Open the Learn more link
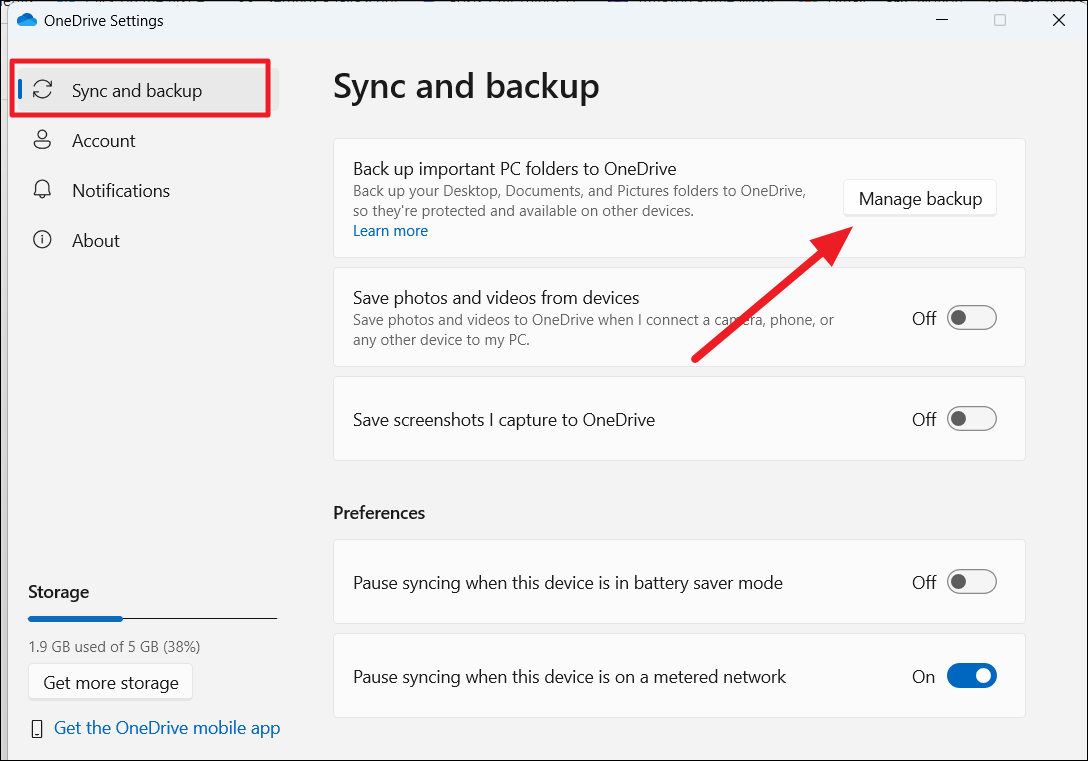The height and width of the screenshot is (761, 1088). pyautogui.click(x=390, y=231)
